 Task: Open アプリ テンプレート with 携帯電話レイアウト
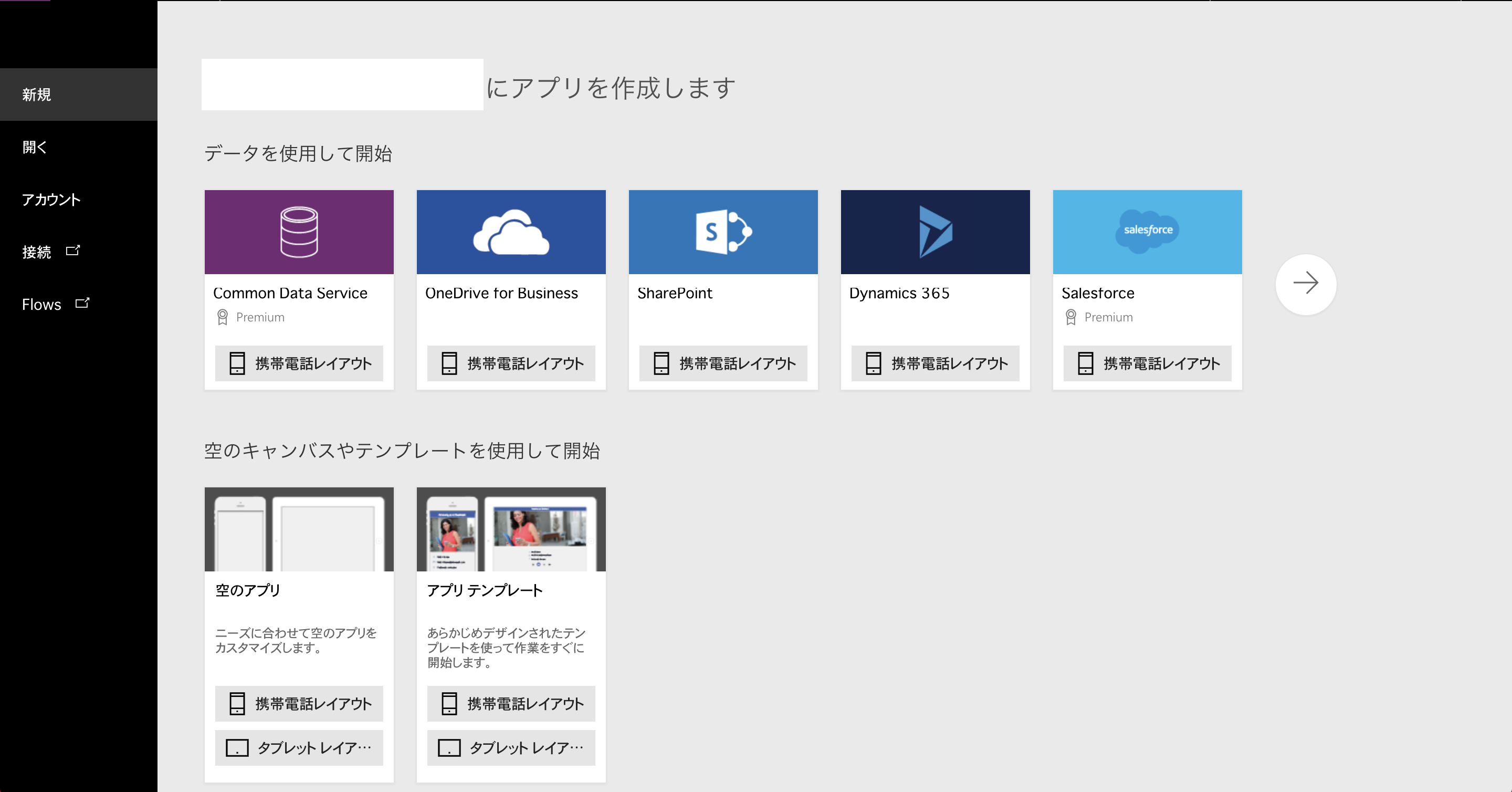[x=511, y=703]
